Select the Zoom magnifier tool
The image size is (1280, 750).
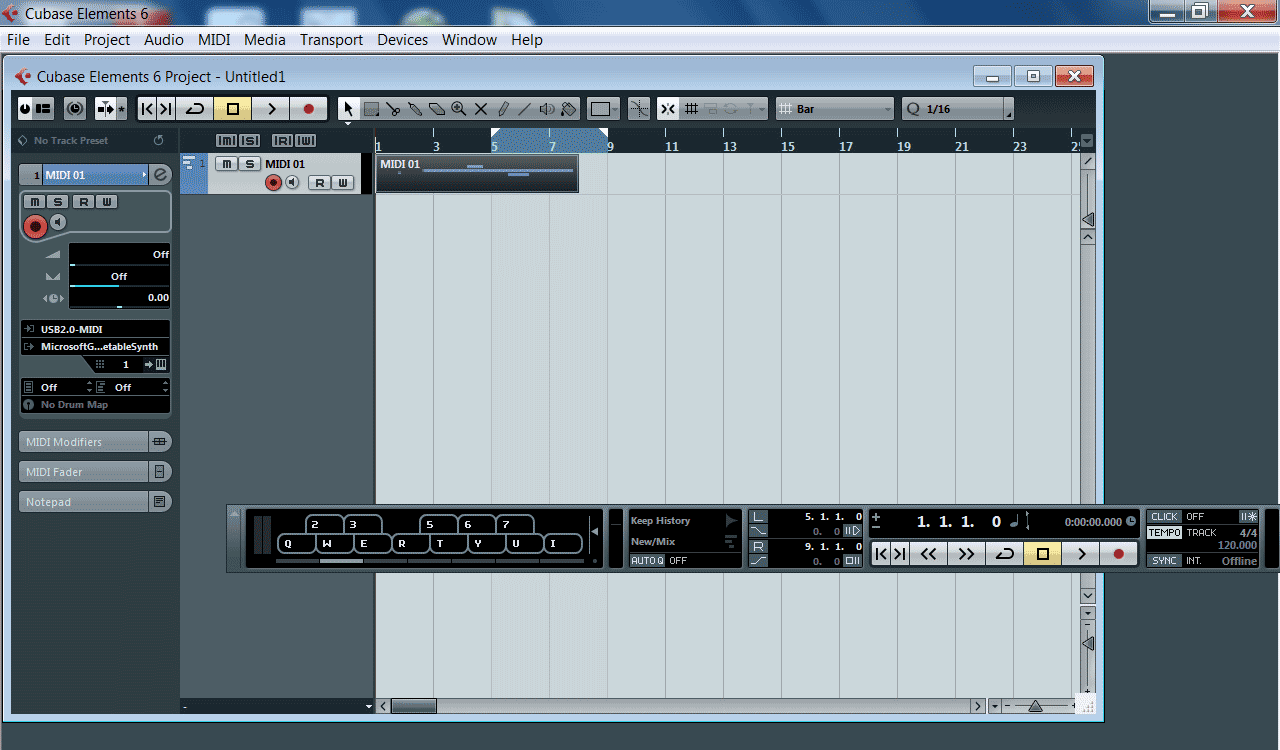tap(459, 109)
